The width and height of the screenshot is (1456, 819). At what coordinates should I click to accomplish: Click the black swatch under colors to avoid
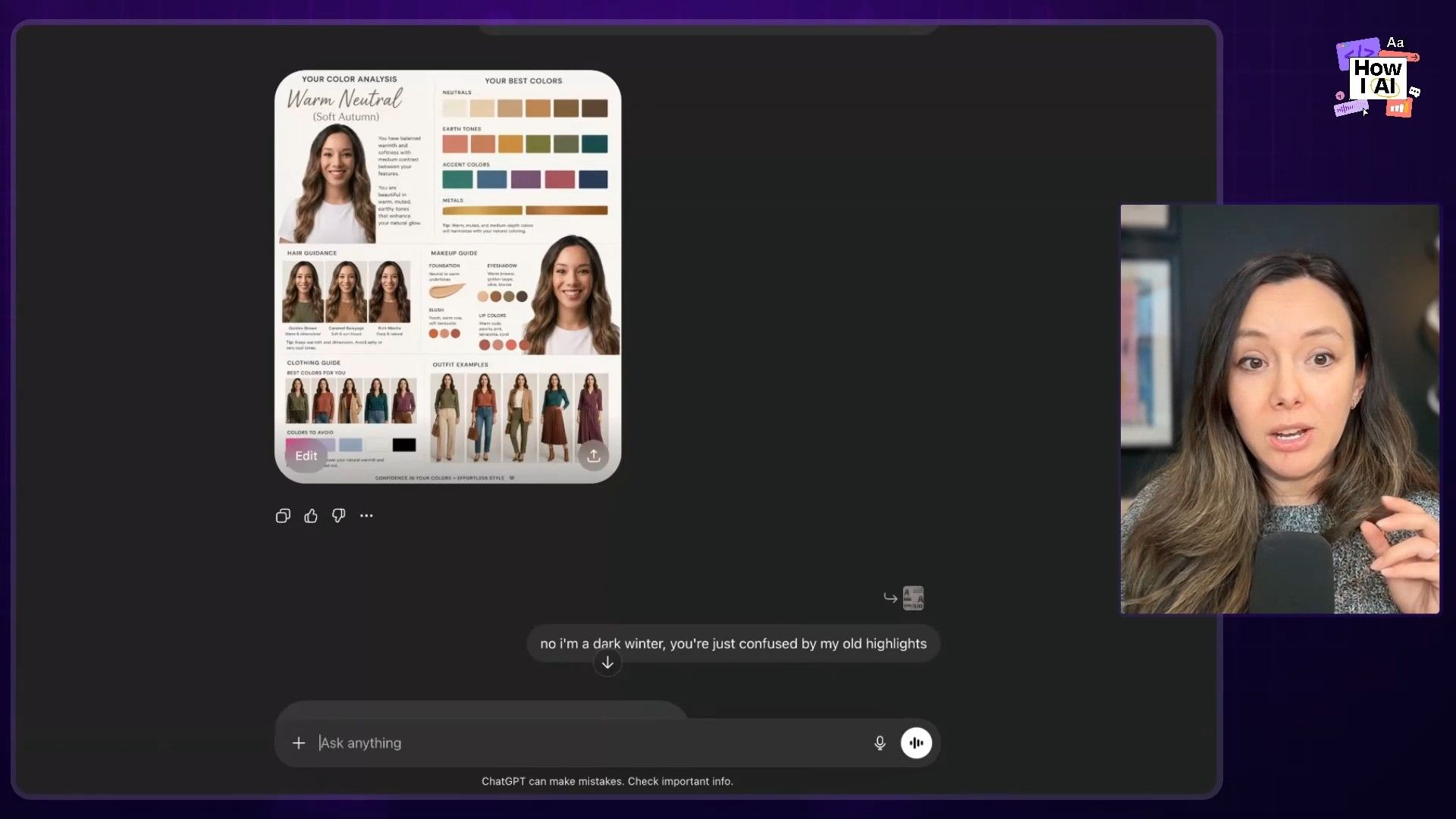coord(404,445)
